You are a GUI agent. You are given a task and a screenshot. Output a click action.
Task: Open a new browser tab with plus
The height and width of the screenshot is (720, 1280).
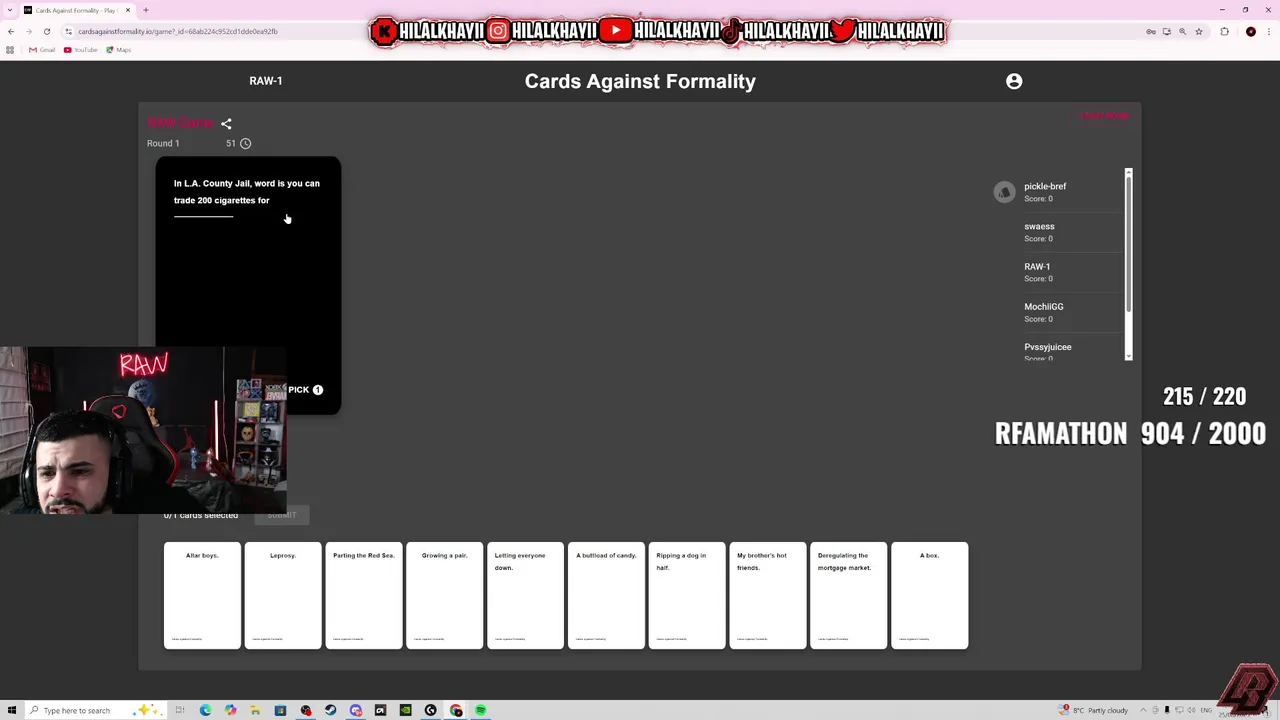[x=145, y=10]
